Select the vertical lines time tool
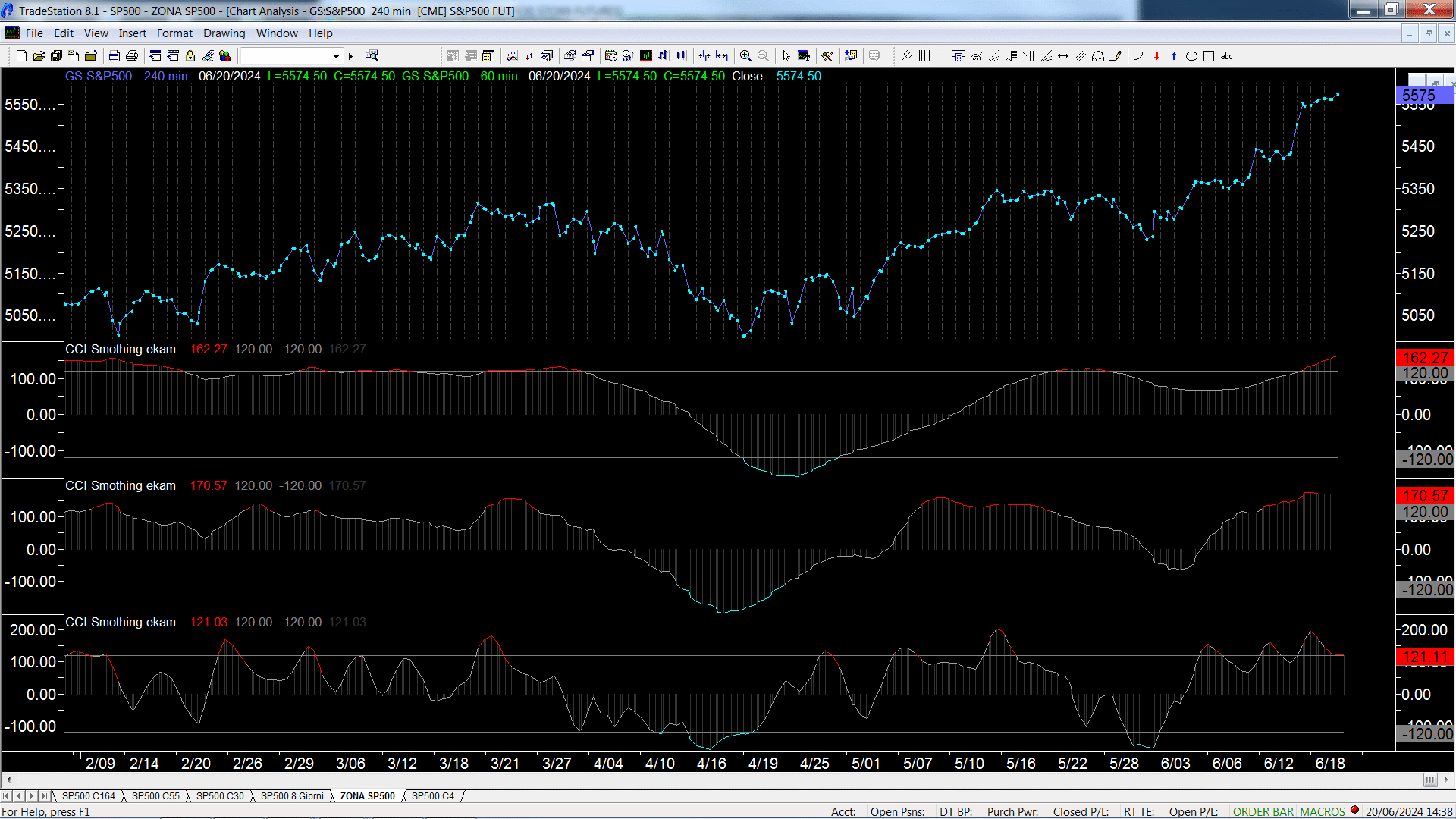 coord(923,56)
